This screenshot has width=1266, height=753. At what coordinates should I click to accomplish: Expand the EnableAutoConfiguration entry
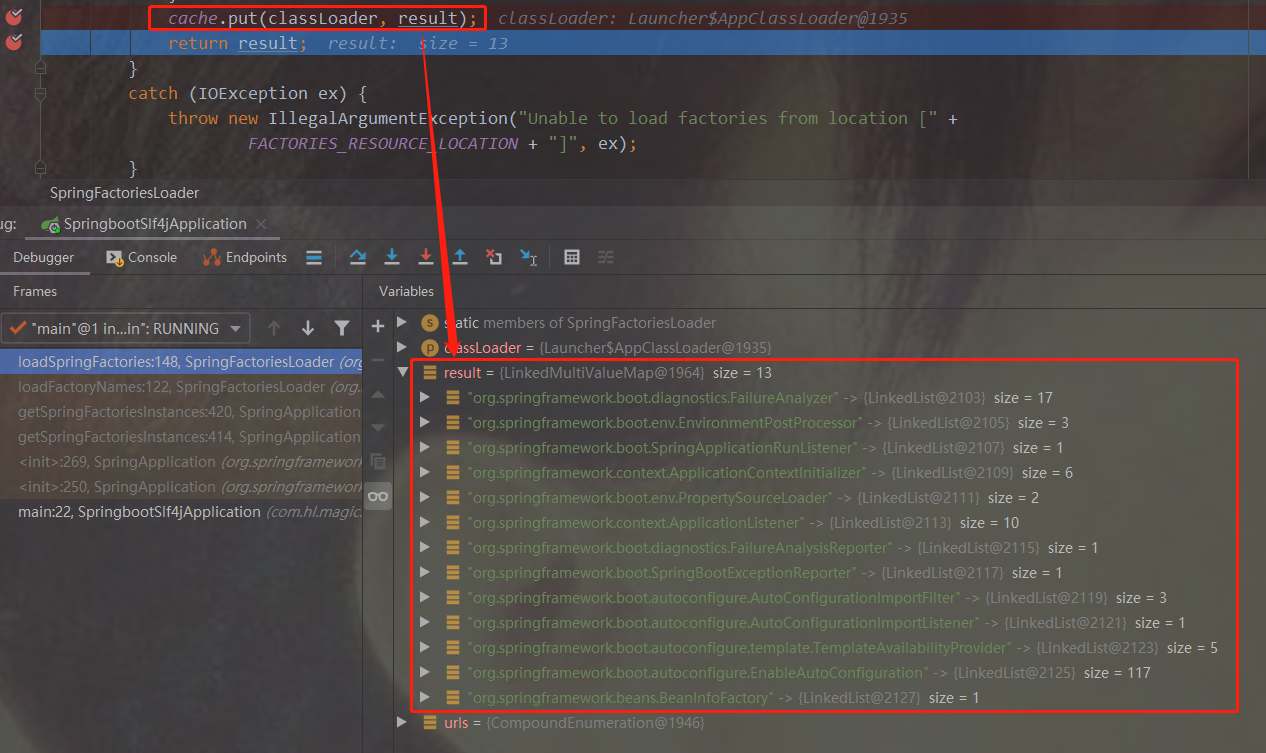coord(425,672)
